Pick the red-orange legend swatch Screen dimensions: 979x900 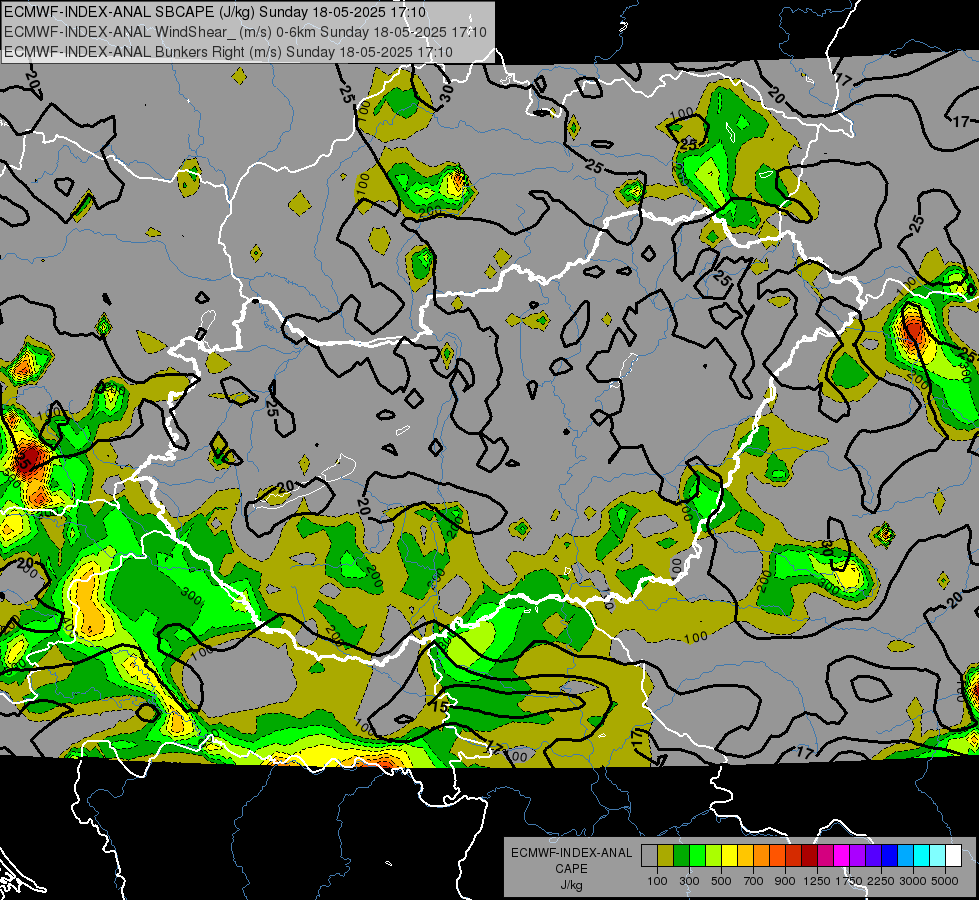[x=778, y=856]
